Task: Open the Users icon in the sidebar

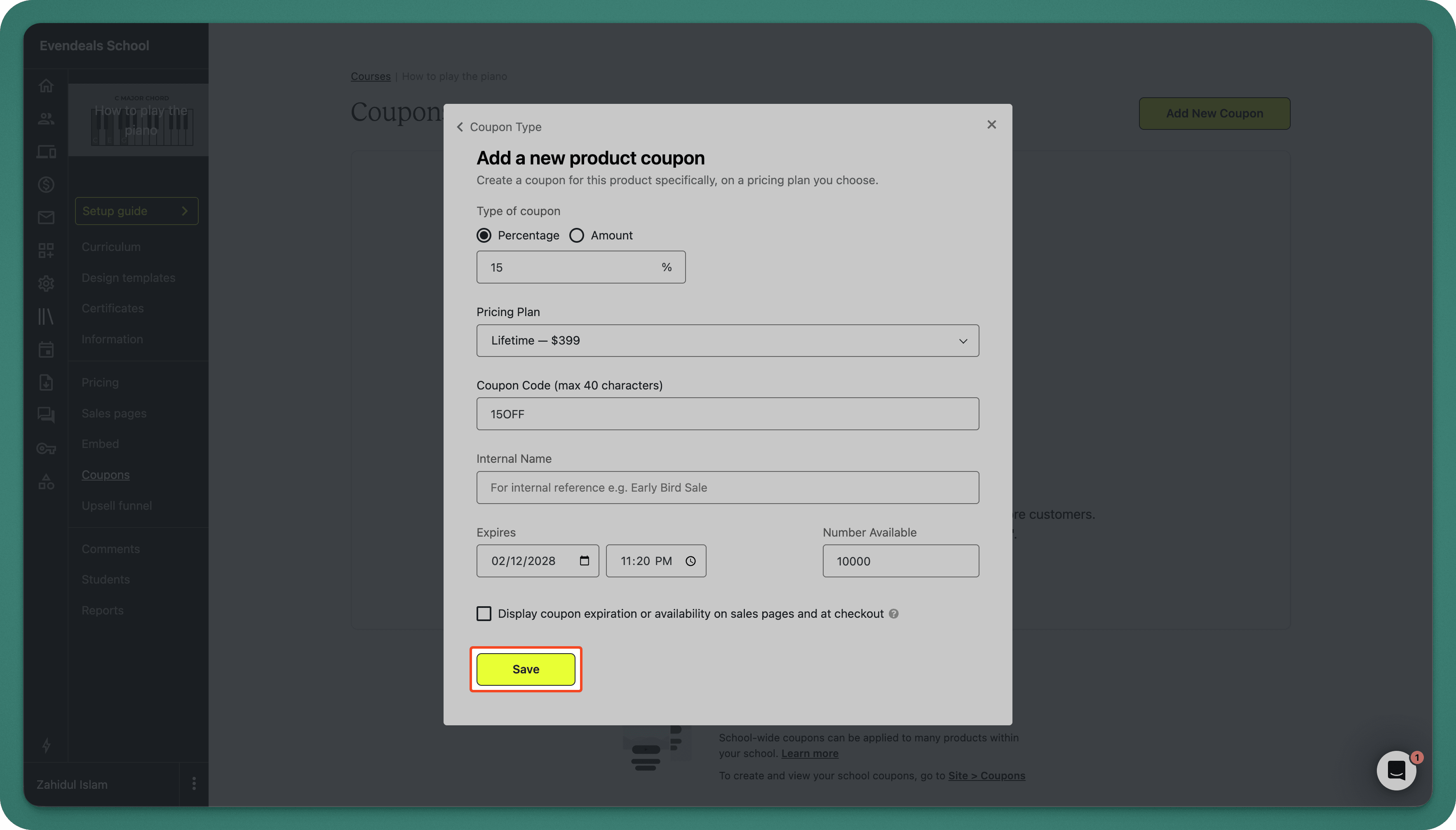Action: (x=46, y=119)
